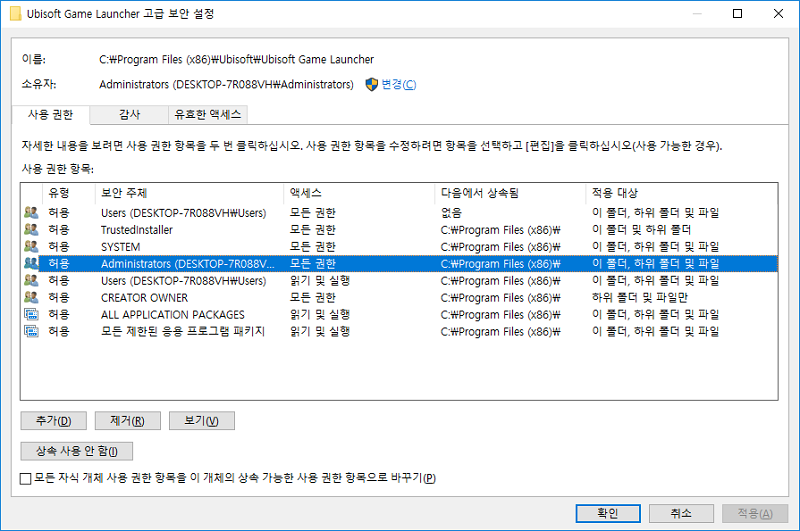Click the folder path C:\Program Files (x86)\Ubisoft\Ubisoft Game Launcher
The image size is (800, 531).
pyautogui.click(x=236, y=60)
